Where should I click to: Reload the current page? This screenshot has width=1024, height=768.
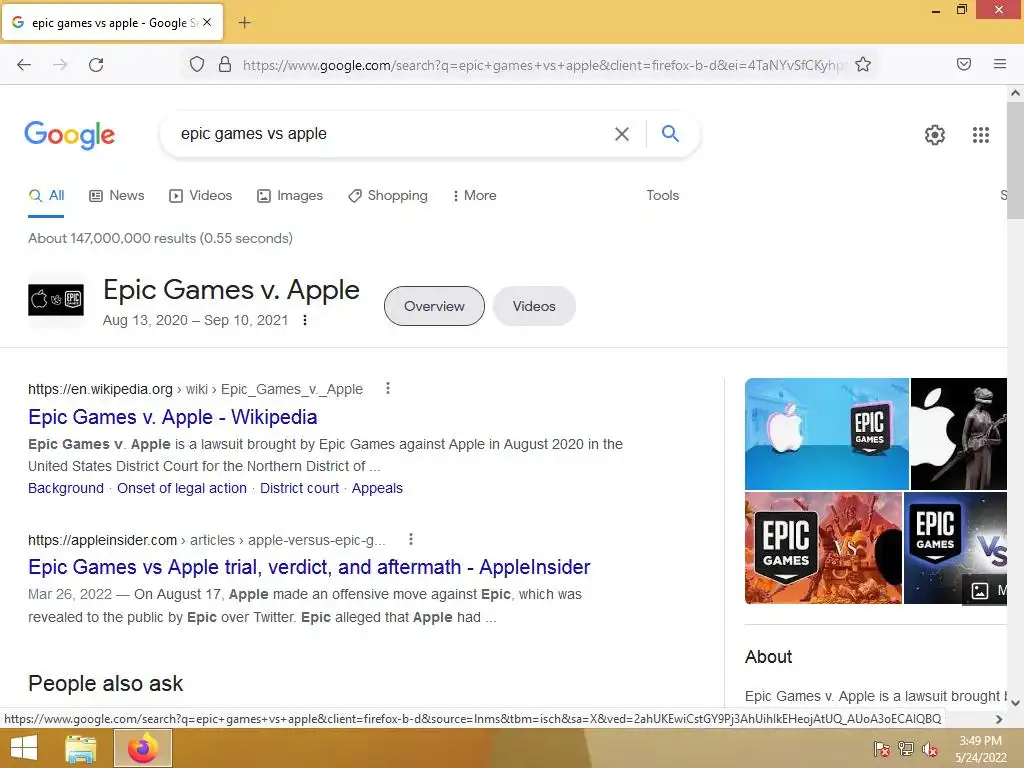(96, 64)
